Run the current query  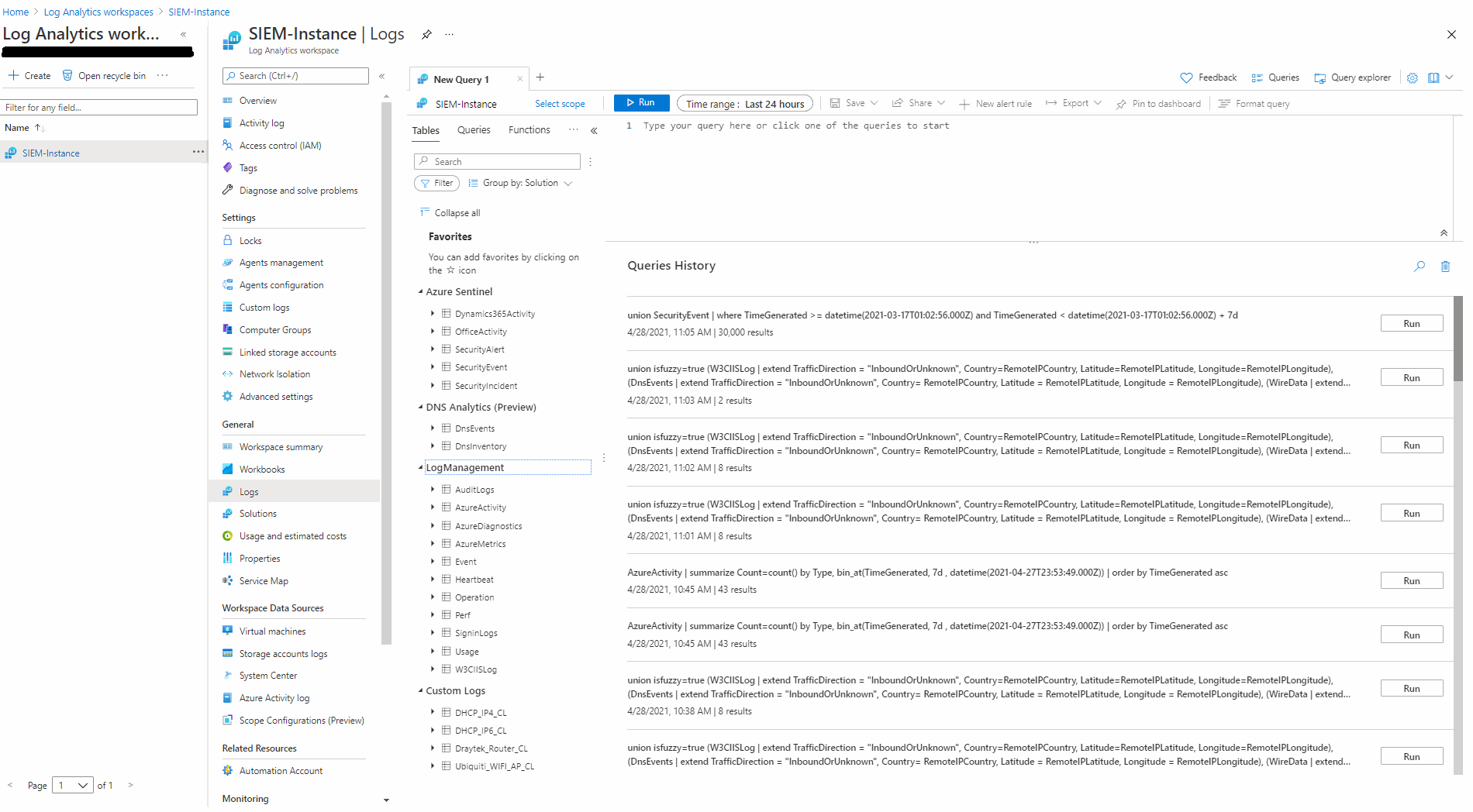(641, 103)
